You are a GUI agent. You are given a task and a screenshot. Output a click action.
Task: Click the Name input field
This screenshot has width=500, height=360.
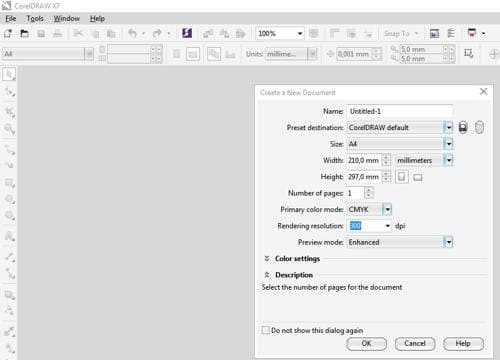[x=399, y=111]
